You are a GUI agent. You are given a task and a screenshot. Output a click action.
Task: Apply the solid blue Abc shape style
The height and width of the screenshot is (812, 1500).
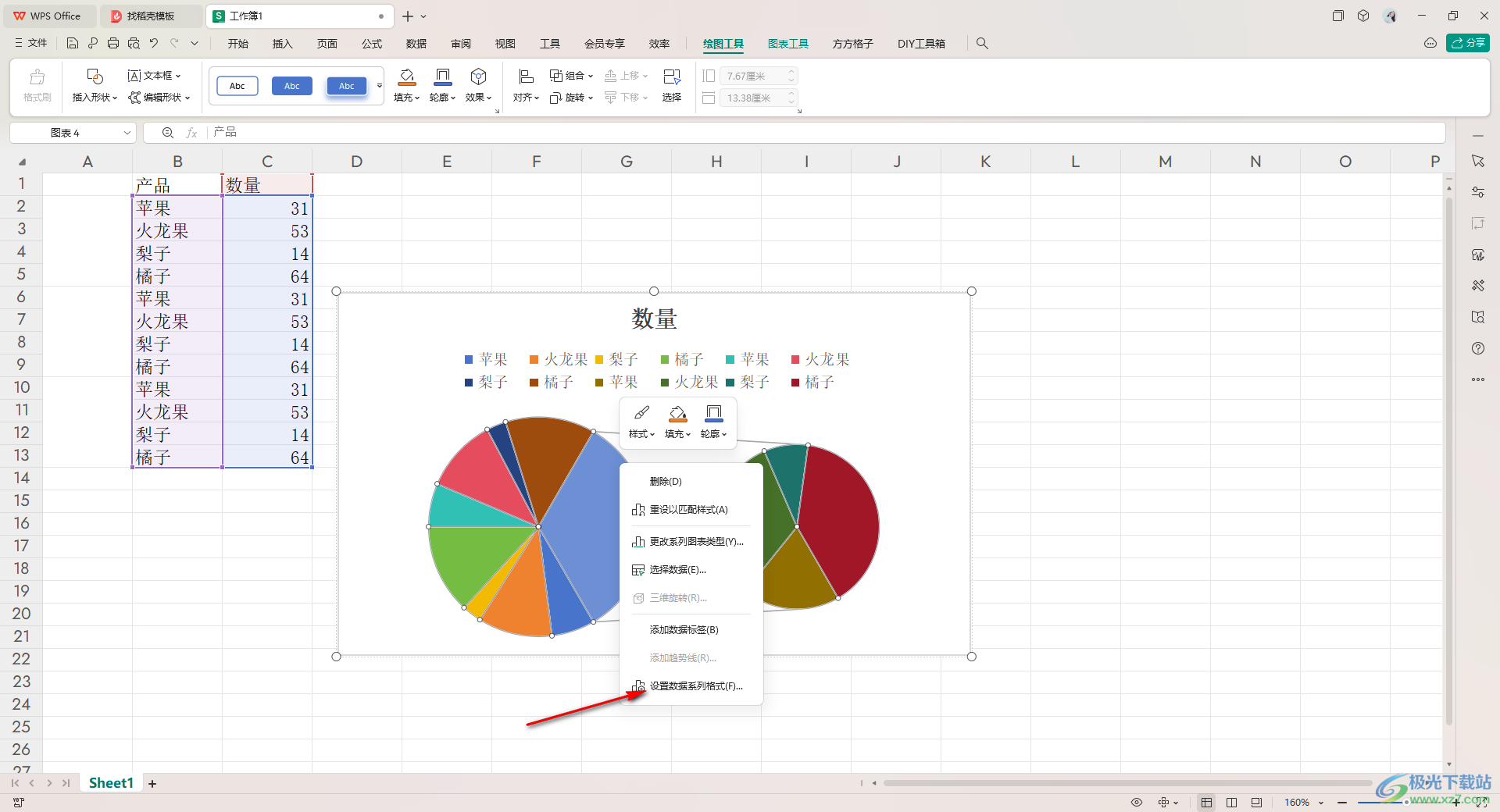pyautogui.click(x=291, y=86)
